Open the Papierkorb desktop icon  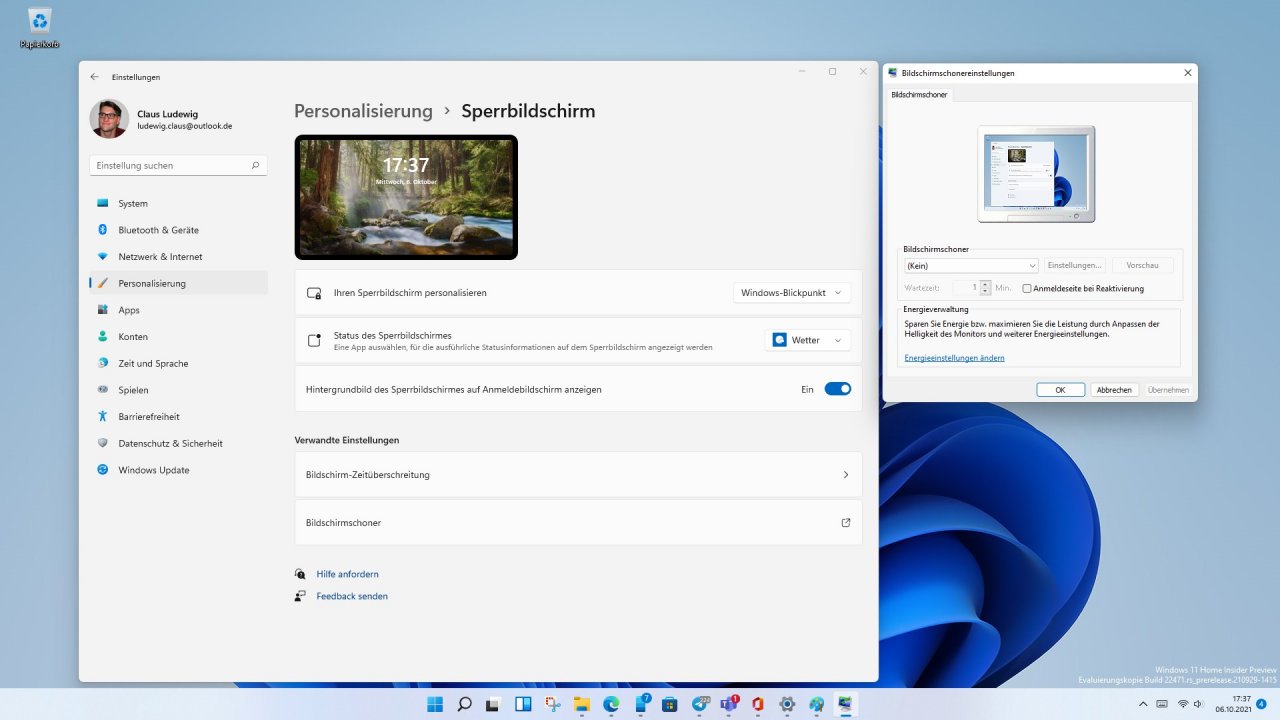coord(40,28)
